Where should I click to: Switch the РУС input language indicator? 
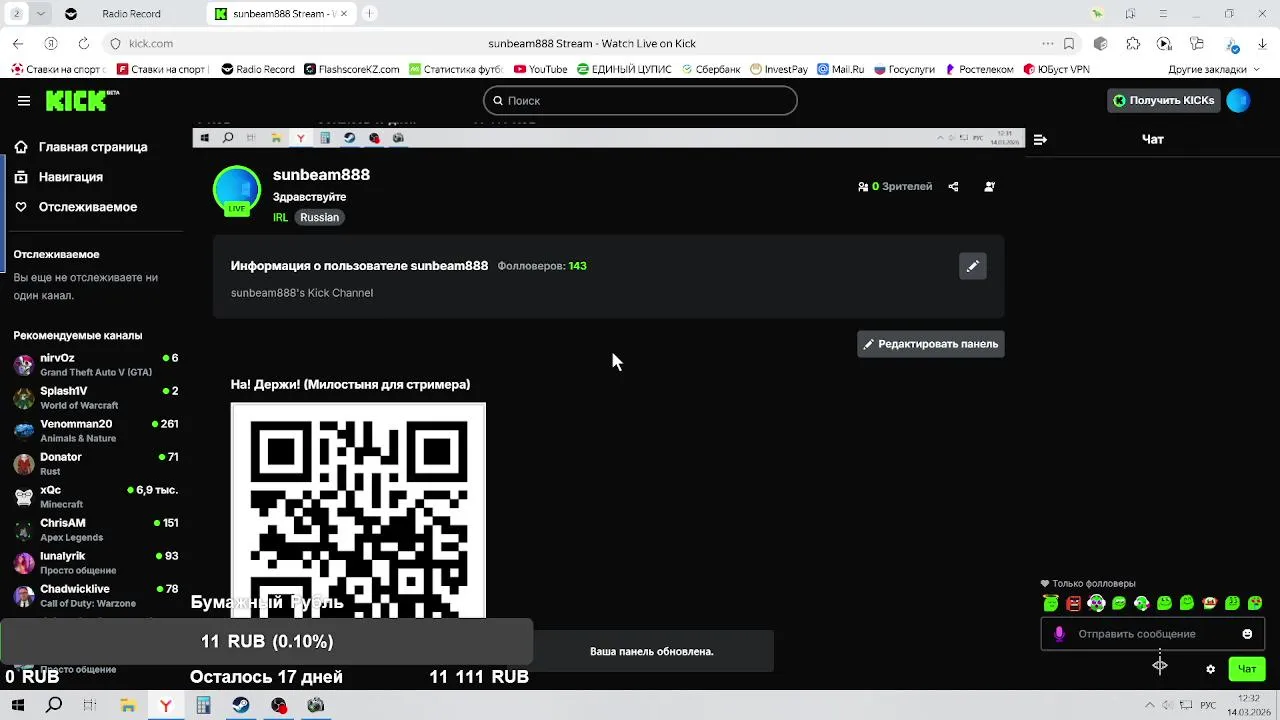pyautogui.click(x=1208, y=706)
